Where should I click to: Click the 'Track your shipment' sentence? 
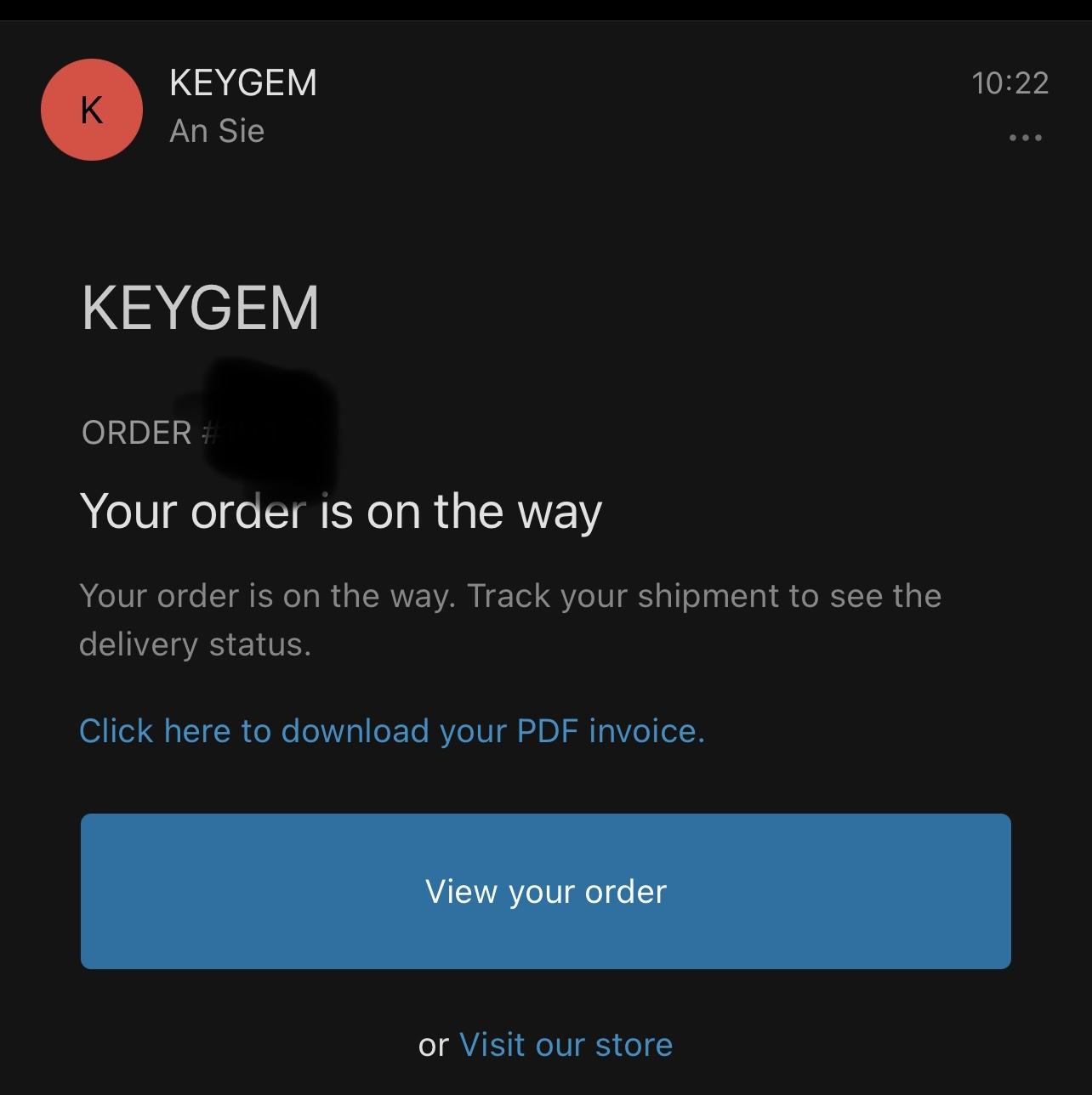(x=705, y=596)
